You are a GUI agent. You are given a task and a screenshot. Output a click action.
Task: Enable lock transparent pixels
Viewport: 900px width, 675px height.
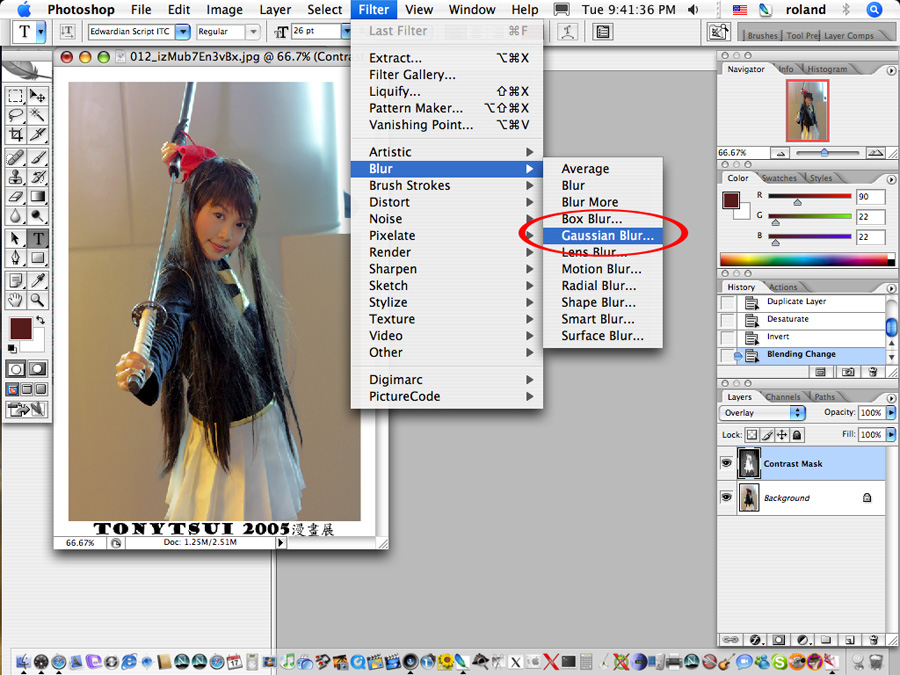click(x=754, y=435)
